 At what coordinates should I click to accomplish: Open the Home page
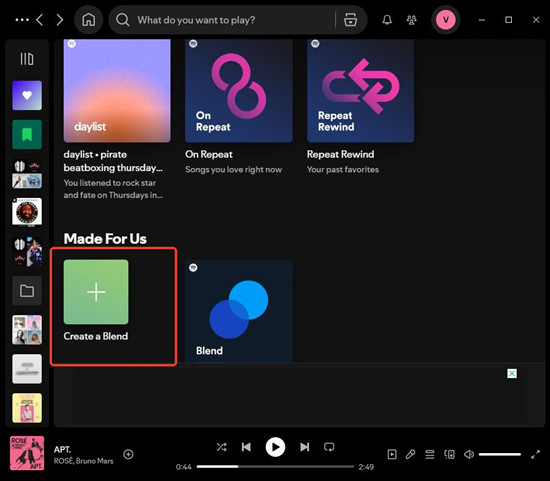pyautogui.click(x=89, y=20)
